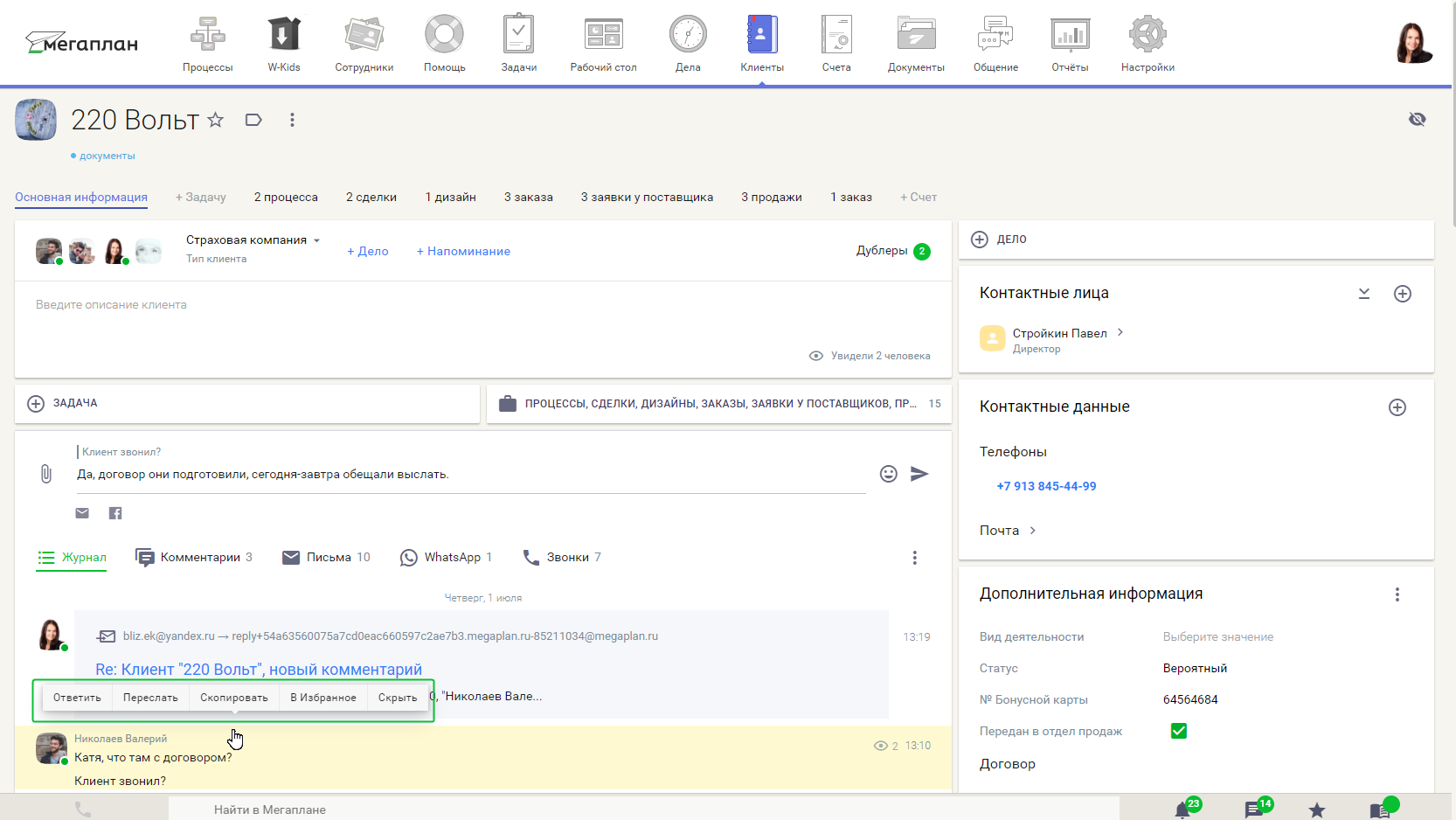Screen dimensions: 1456x820
Task: Send the comment with arrow icon
Action: [x=919, y=474]
